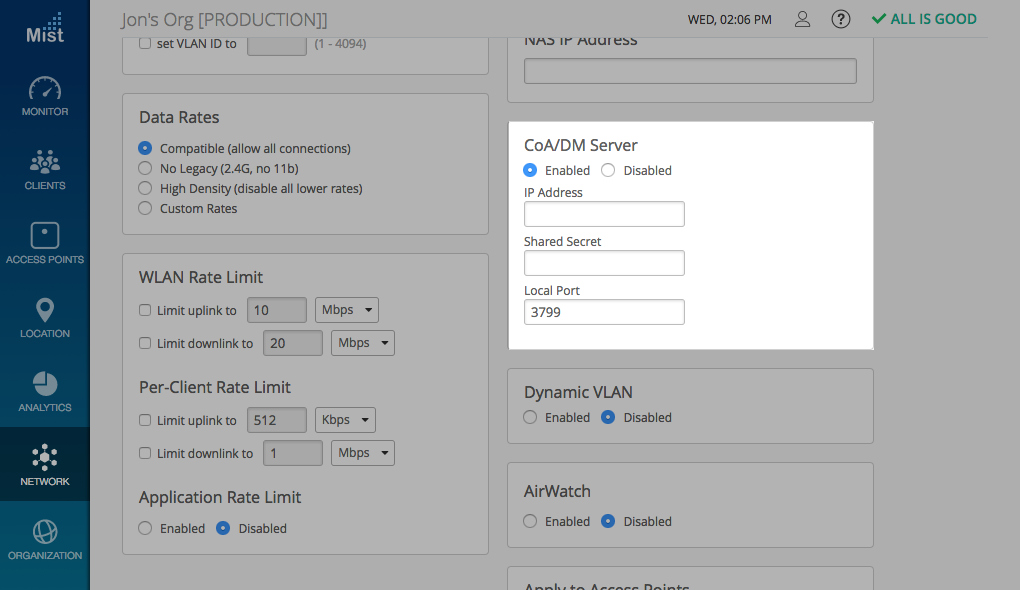Open the Clients section icon
Image resolution: width=1020 pixels, height=590 pixels.
[x=44, y=162]
